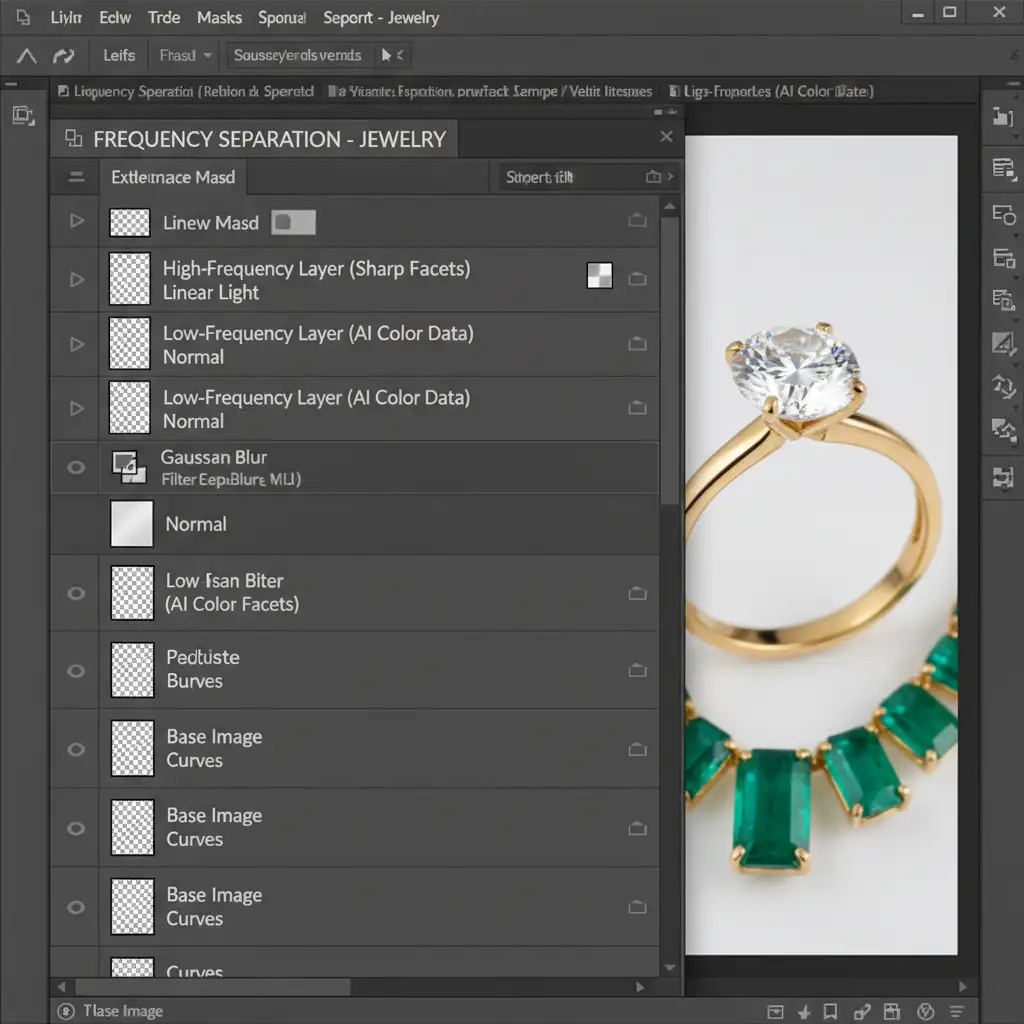This screenshot has width=1024, height=1024.
Task: Click the Leifs button in the toolbar
Action: point(119,56)
